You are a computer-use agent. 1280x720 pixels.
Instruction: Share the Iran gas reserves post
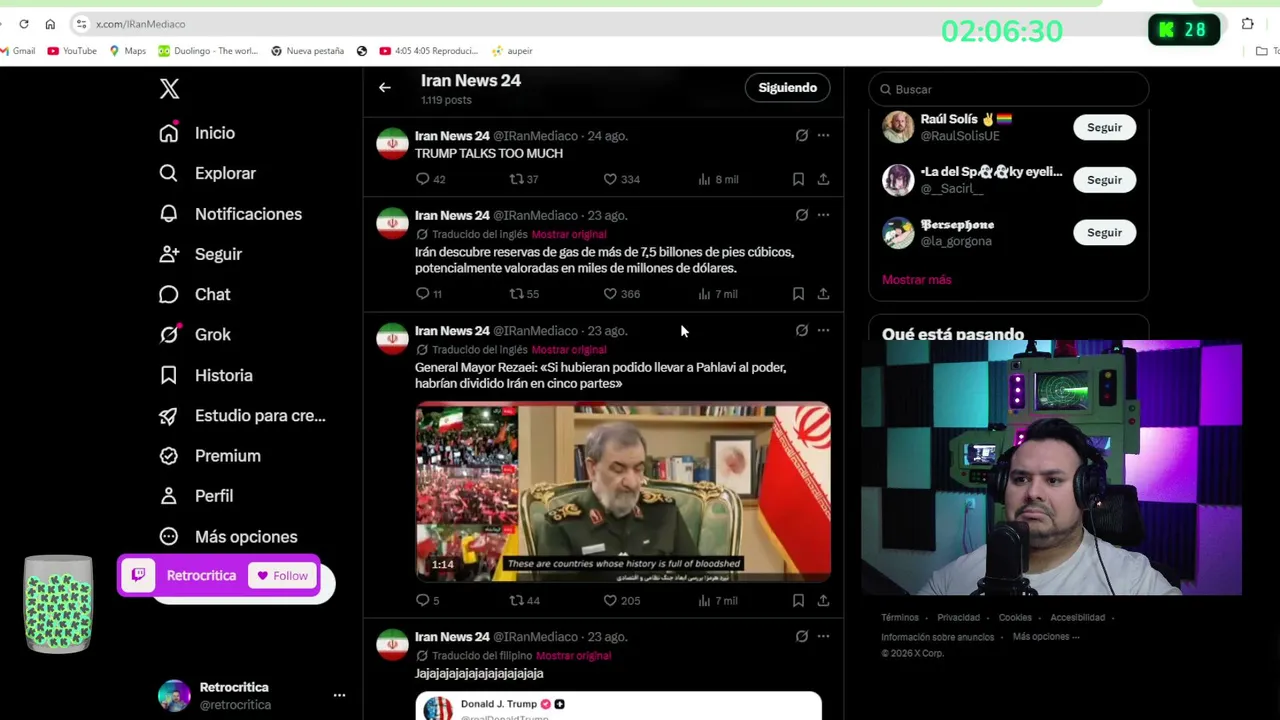tap(823, 294)
